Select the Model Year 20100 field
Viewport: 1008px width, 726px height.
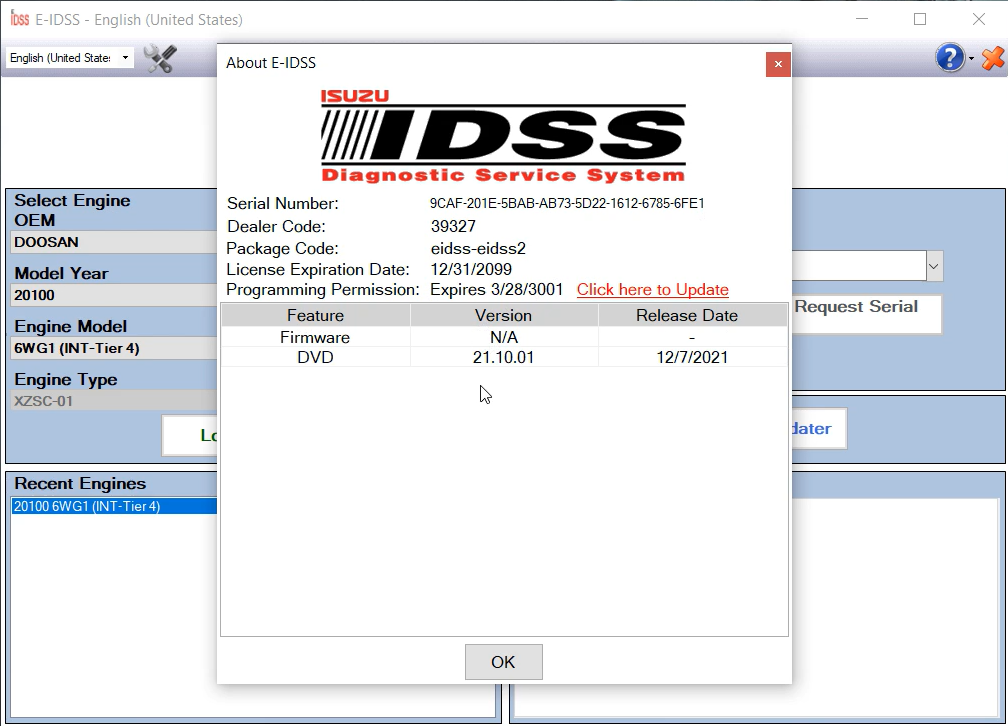[x=114, y=295]
